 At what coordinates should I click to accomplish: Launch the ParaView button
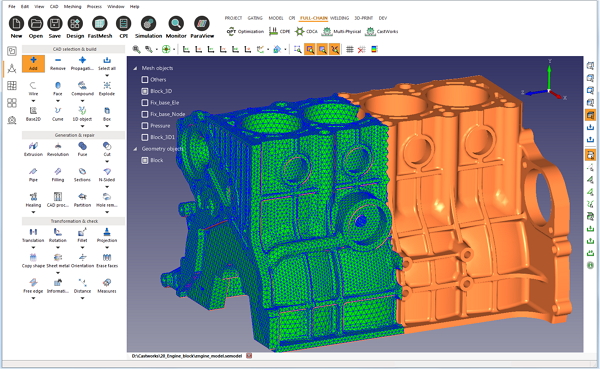click(202, 27)
